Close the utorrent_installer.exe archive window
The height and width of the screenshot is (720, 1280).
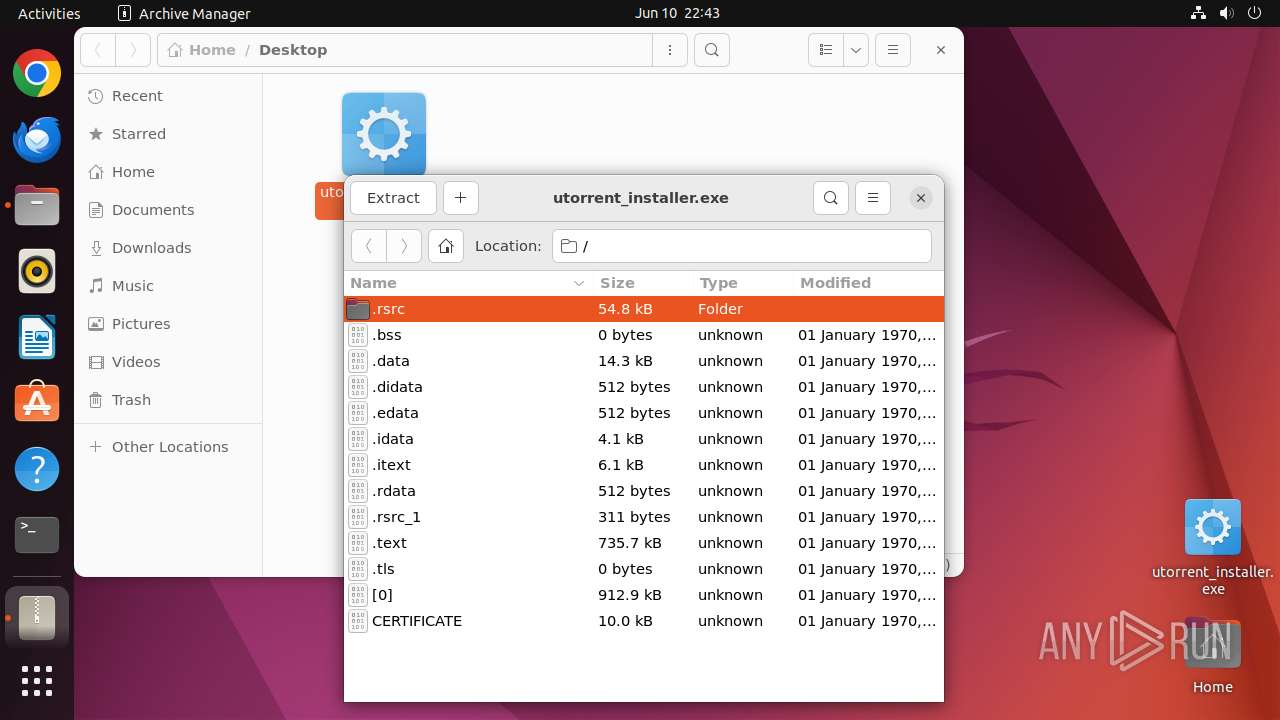[921, 198]
